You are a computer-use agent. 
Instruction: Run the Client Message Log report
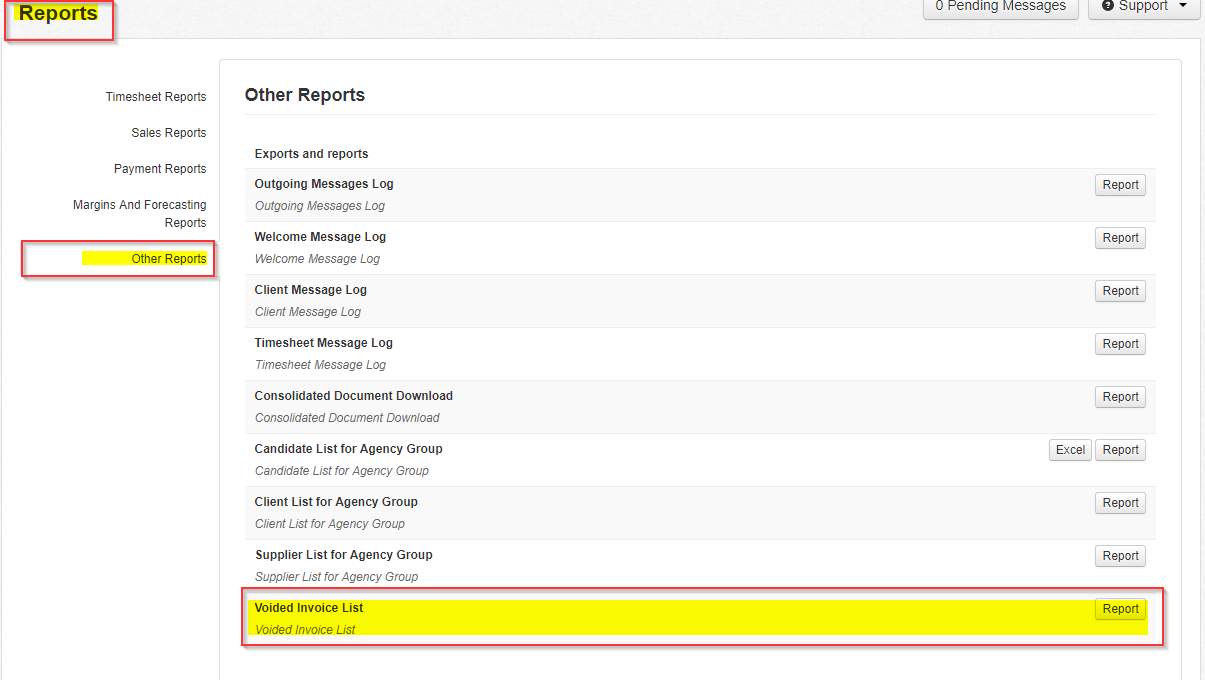point(1120,291)
